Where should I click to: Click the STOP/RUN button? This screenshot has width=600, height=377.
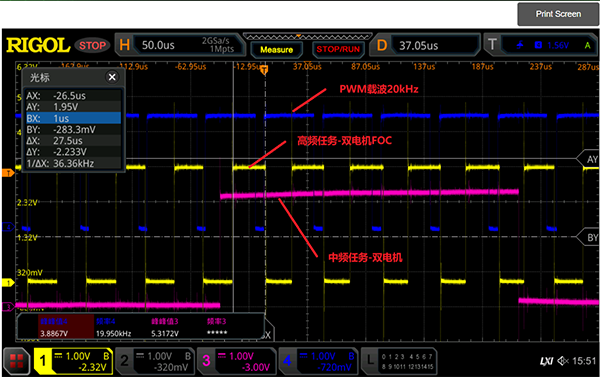point(338,49)
